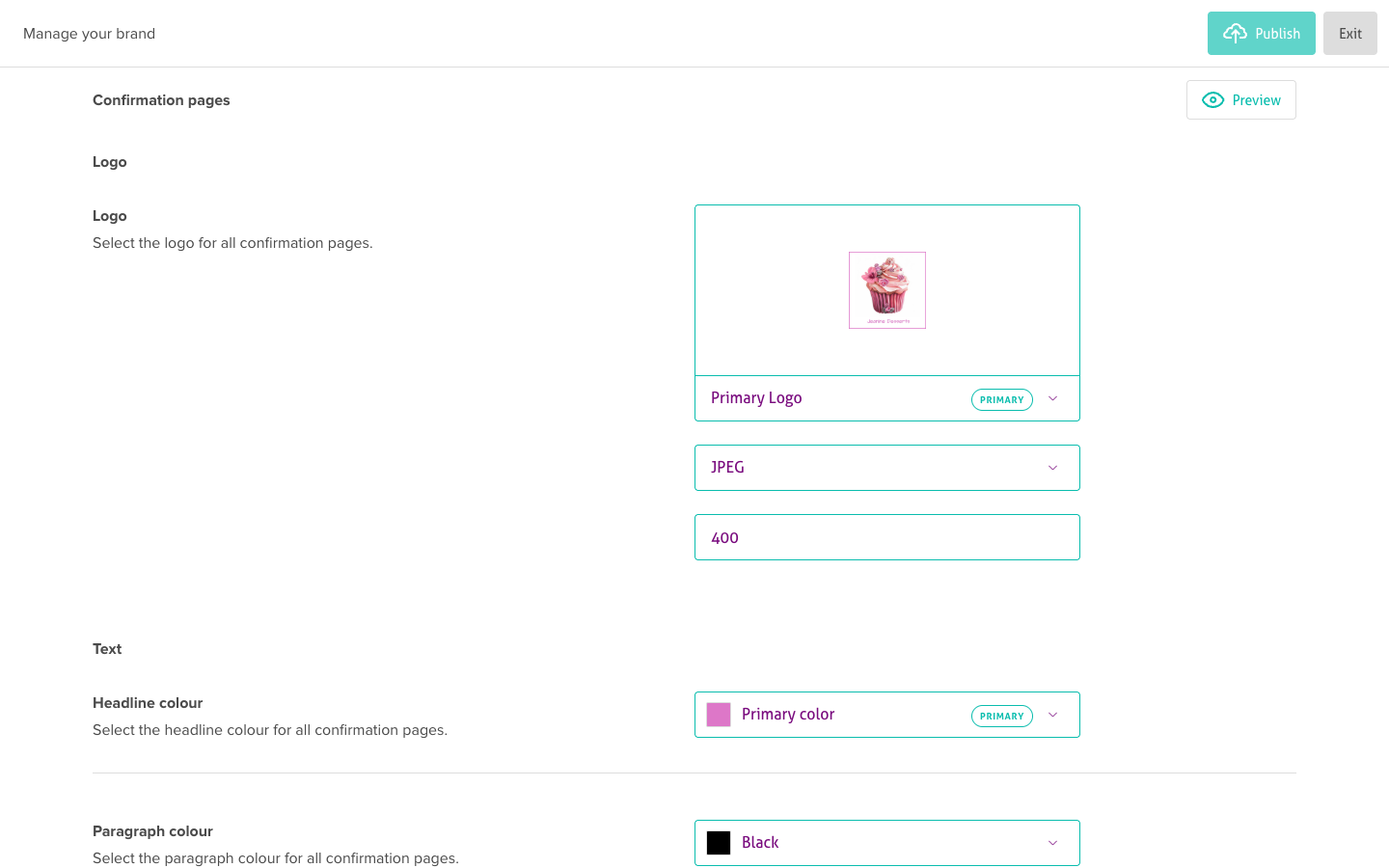Click the logo size field showing 400
This screenshot has width=1389, height=868.
click(887, 537)
